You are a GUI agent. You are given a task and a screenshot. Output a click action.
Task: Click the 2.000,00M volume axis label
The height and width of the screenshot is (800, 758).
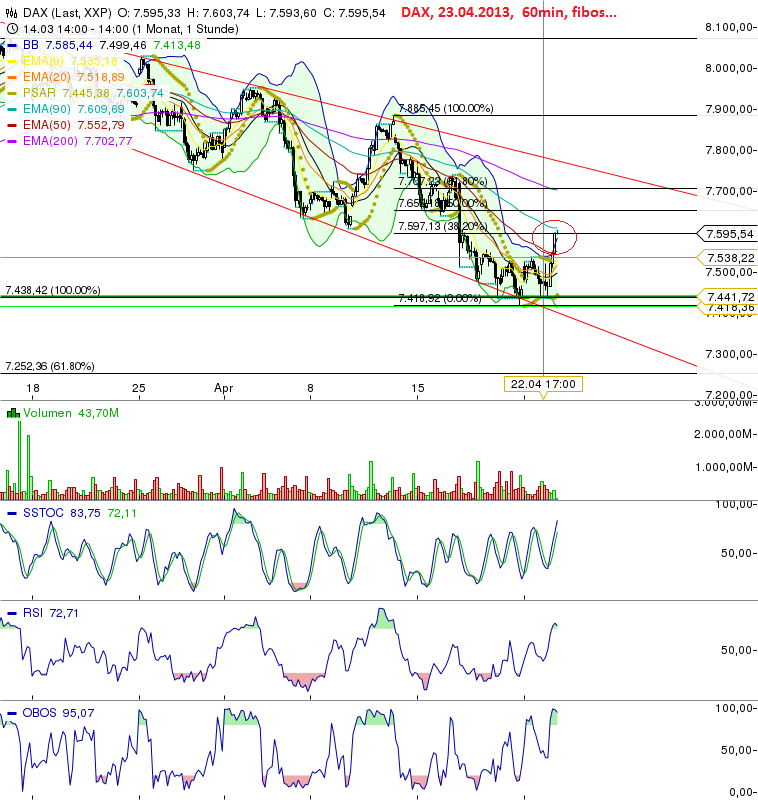coord(723,434)
